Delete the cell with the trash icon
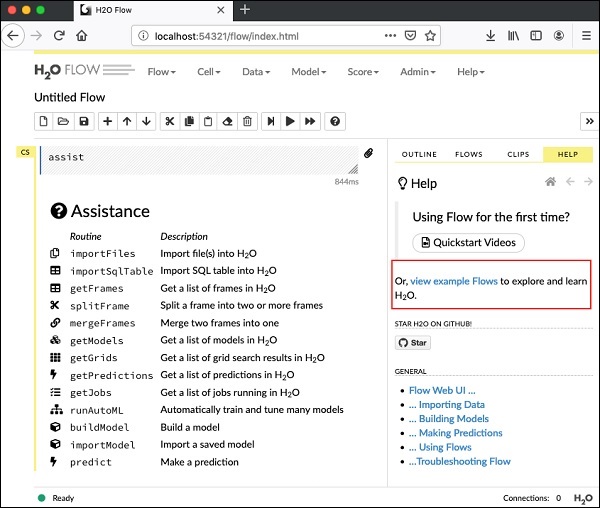This screenshot has width=600, height=508. click(x=247, y=121)
